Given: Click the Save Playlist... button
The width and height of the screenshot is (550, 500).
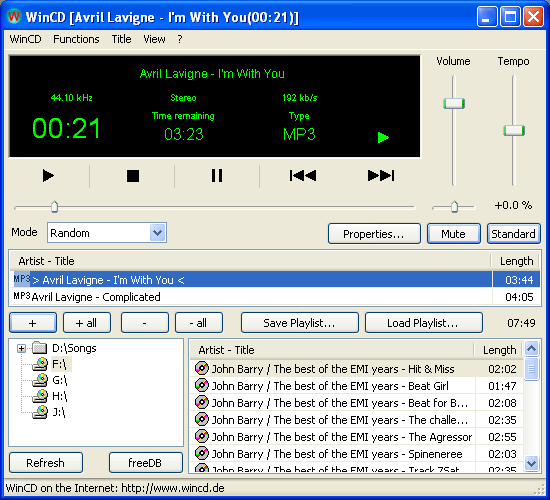Looking at the screenshot, I should 300,323.
